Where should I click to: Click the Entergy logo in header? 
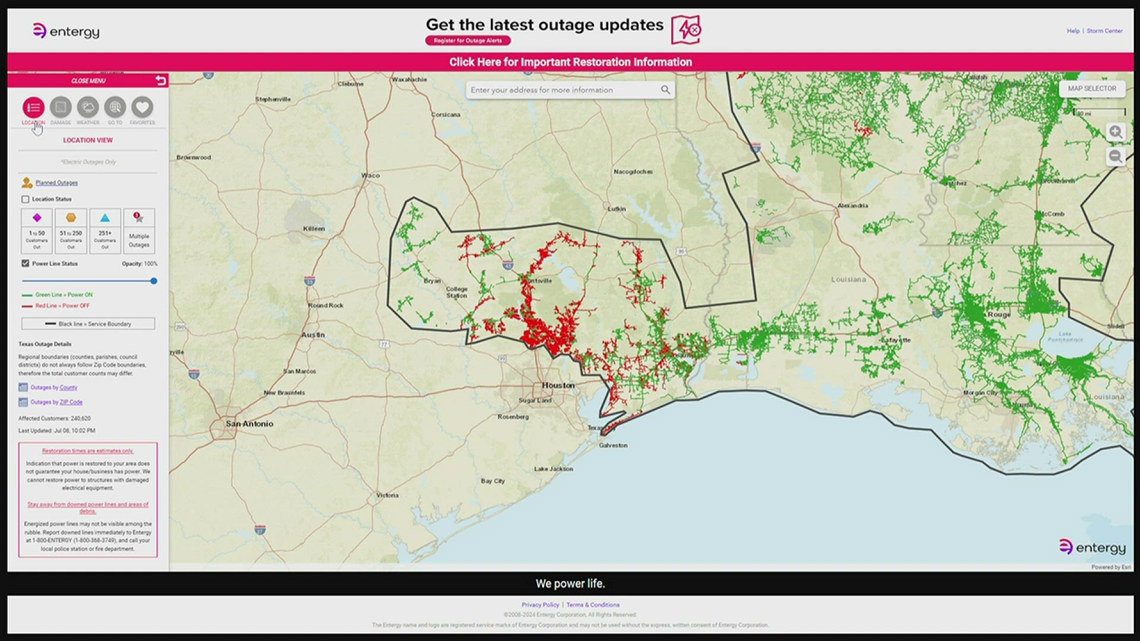[x=66, y=31]
